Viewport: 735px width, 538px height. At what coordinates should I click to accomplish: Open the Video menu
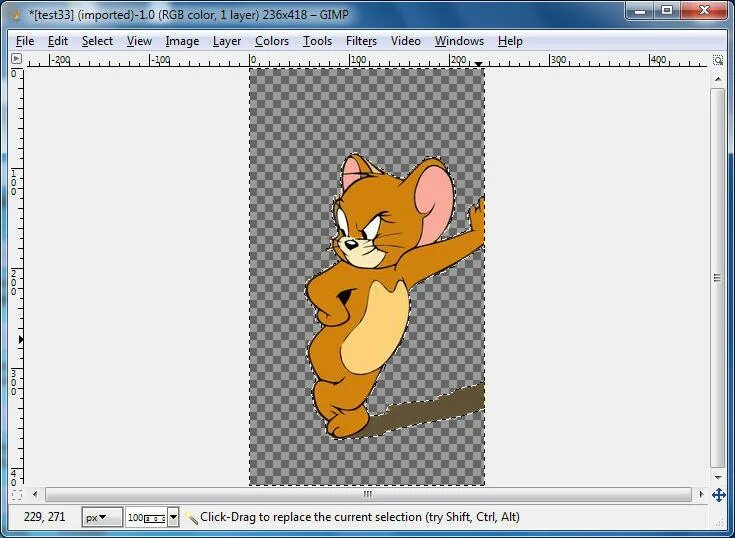(x=405, y=41)
